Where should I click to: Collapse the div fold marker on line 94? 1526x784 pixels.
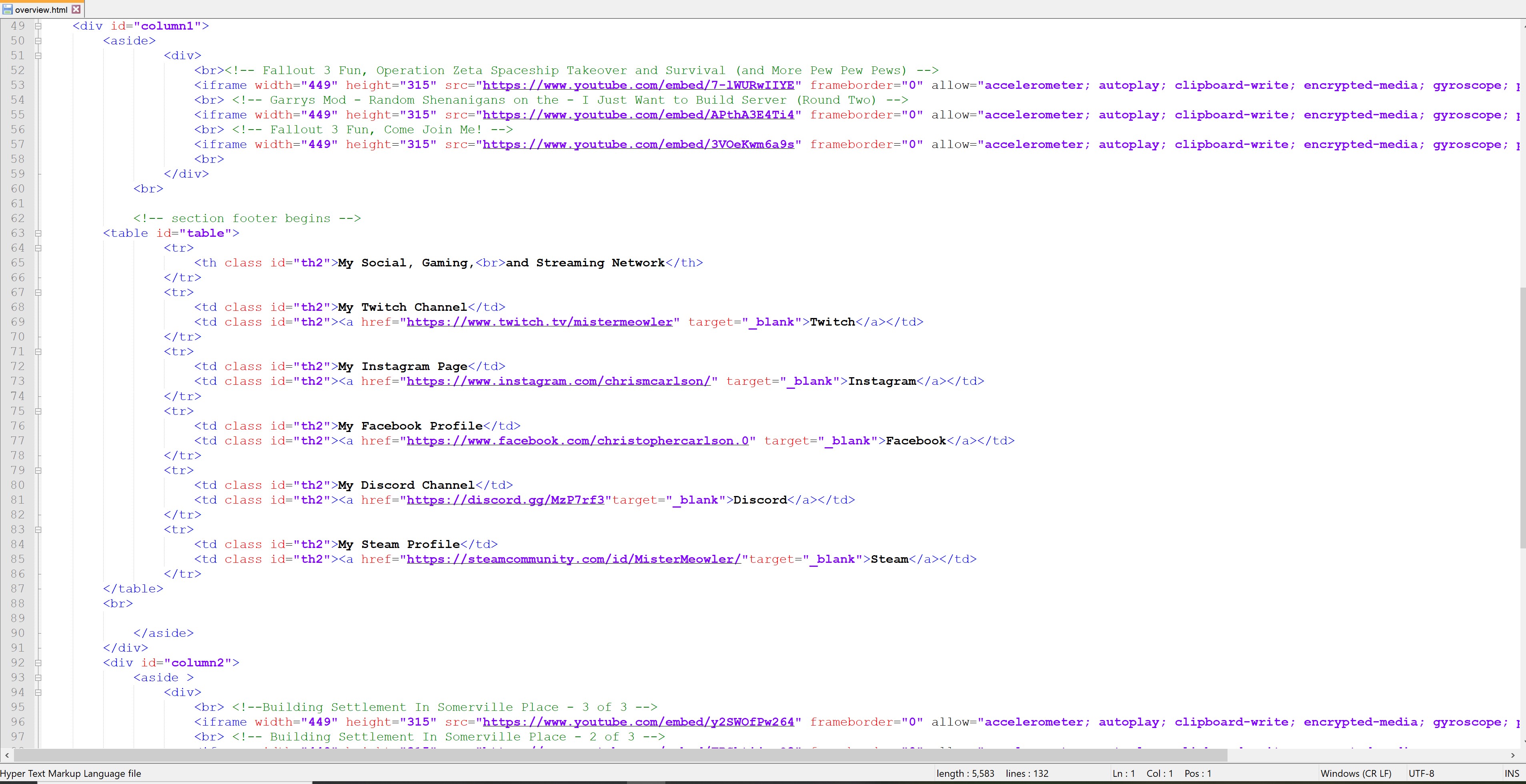coord(38,692)
